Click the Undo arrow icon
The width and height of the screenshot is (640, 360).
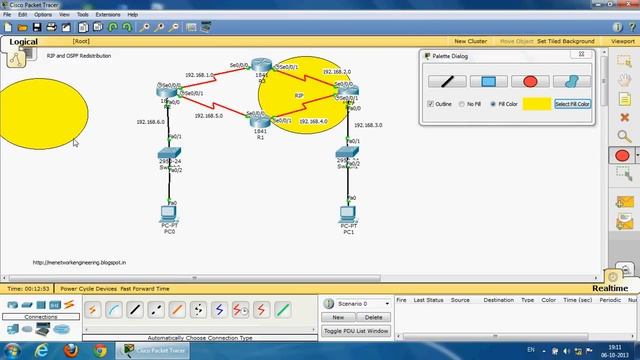point(113,27)
